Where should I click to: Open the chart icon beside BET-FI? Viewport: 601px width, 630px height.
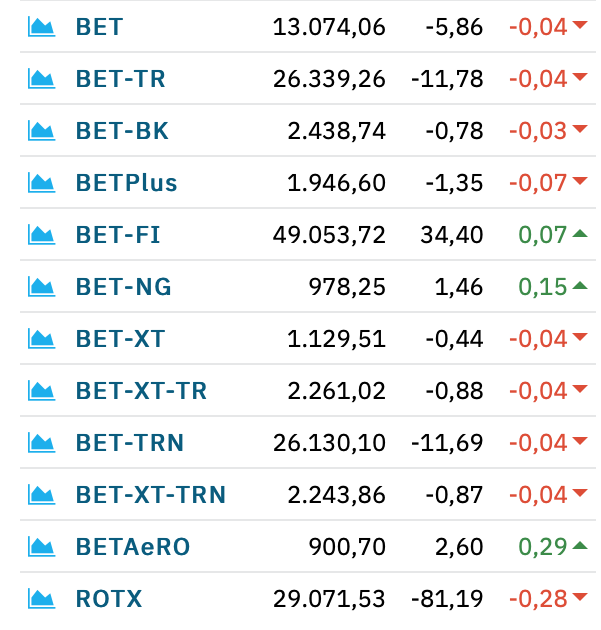coord(41,235)
